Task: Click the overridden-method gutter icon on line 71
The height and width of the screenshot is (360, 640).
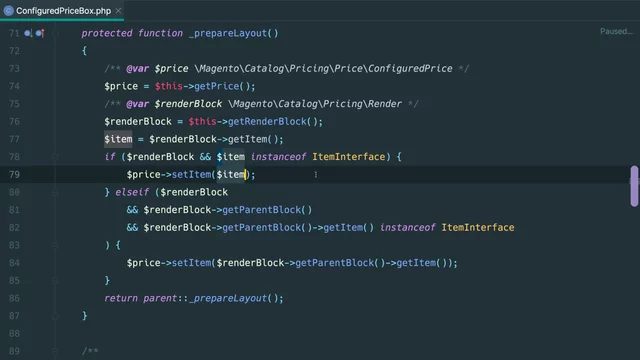Action: pyautogui.click(x=28, y=33)
